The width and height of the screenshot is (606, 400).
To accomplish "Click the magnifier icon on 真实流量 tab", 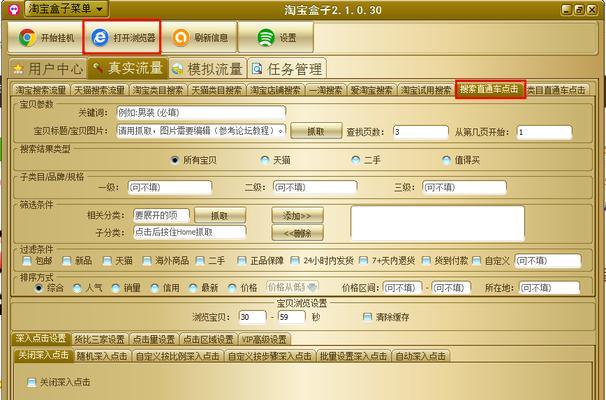I will 97,68.
